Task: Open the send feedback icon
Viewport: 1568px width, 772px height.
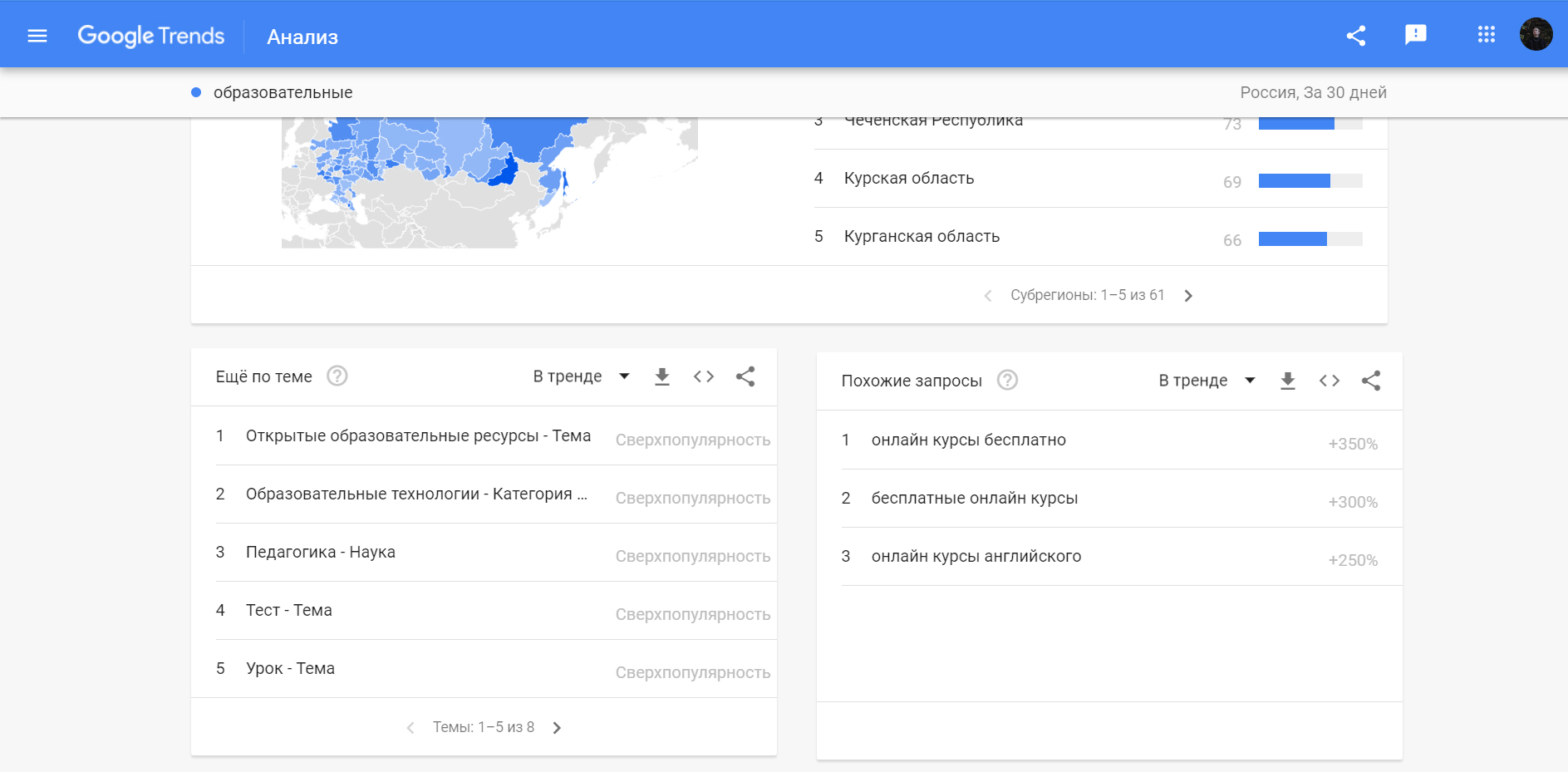Action: click(1416, 35)
